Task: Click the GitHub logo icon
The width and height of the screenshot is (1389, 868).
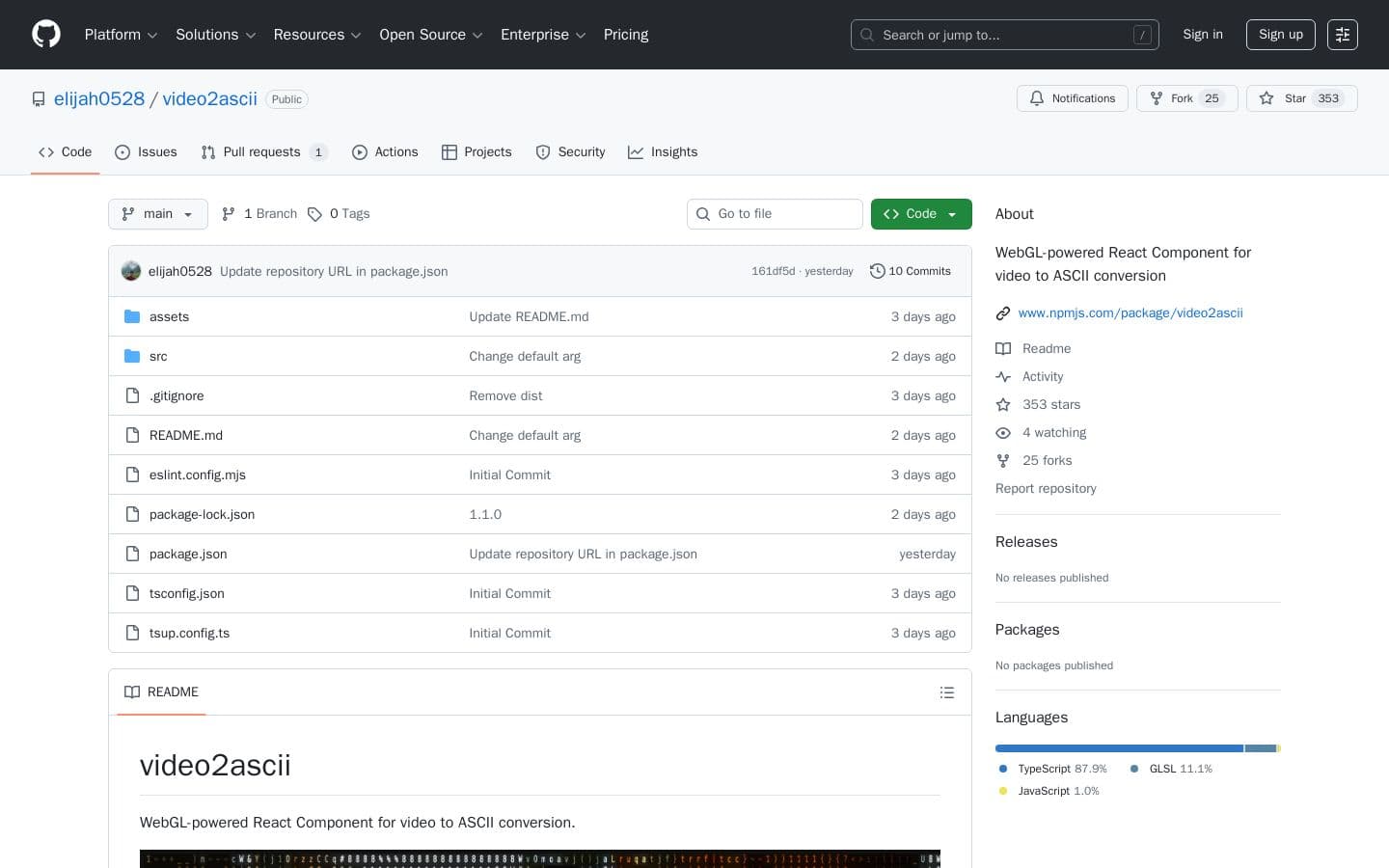Action: pos(46,35)
